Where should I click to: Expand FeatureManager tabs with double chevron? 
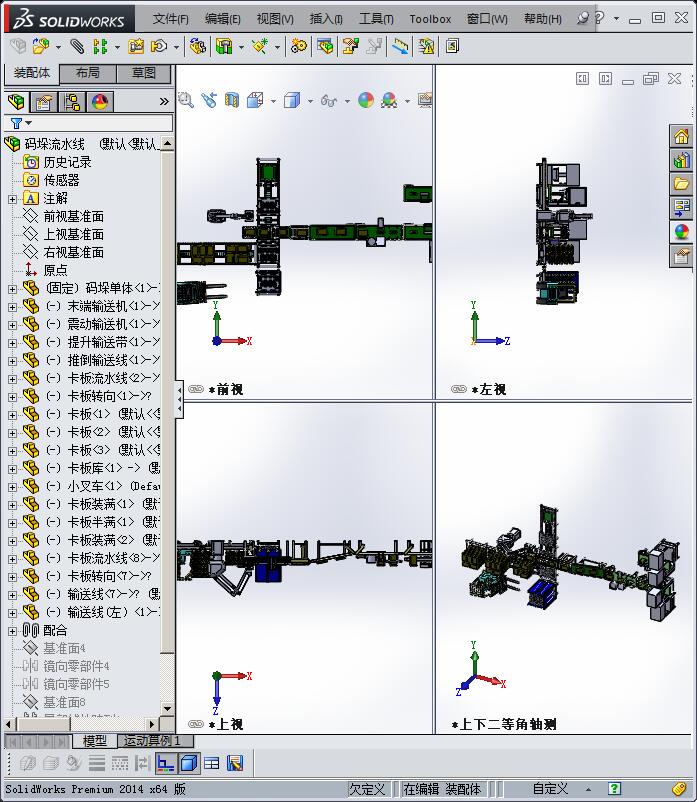point(164,101)
